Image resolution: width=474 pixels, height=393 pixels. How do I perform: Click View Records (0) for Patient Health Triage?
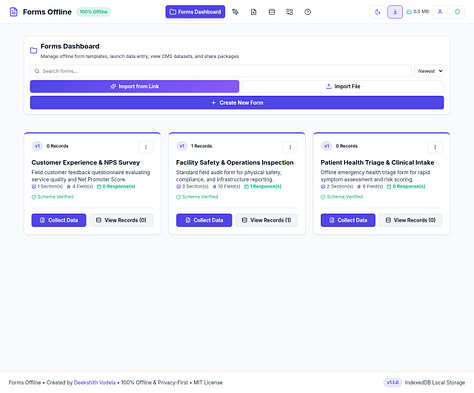pos(411,220)
